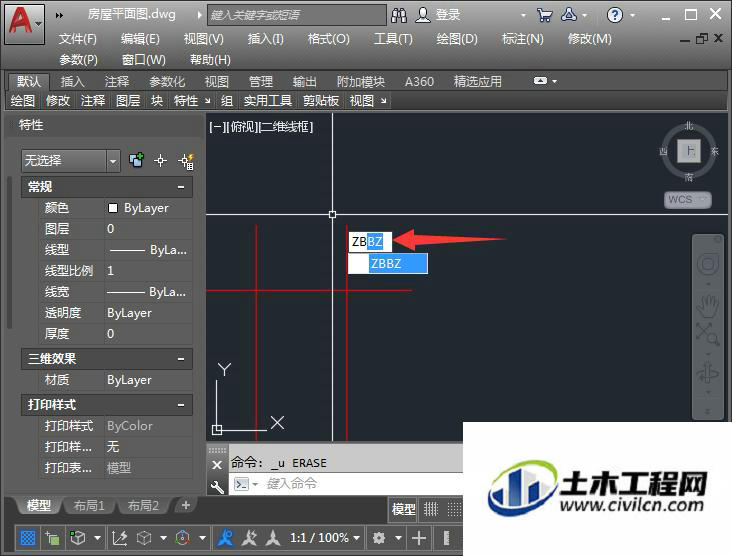732x556 pixels.
Task: Click the steering wheel navigation icon
Action: pos(708,264)
